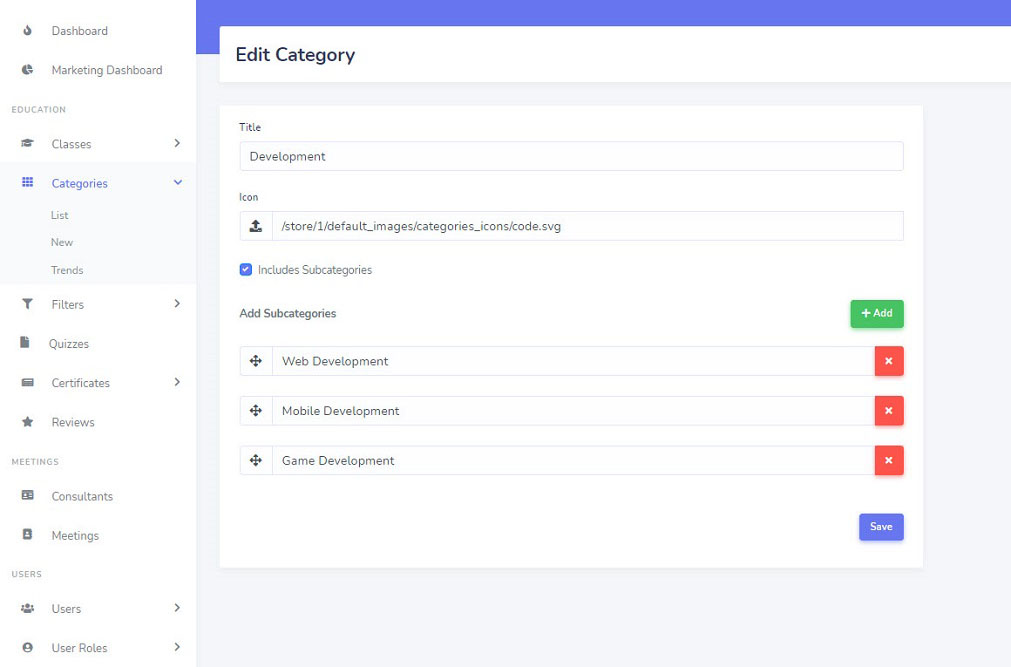Click the upload icon beside the Icon path

[x=255, y=226]
